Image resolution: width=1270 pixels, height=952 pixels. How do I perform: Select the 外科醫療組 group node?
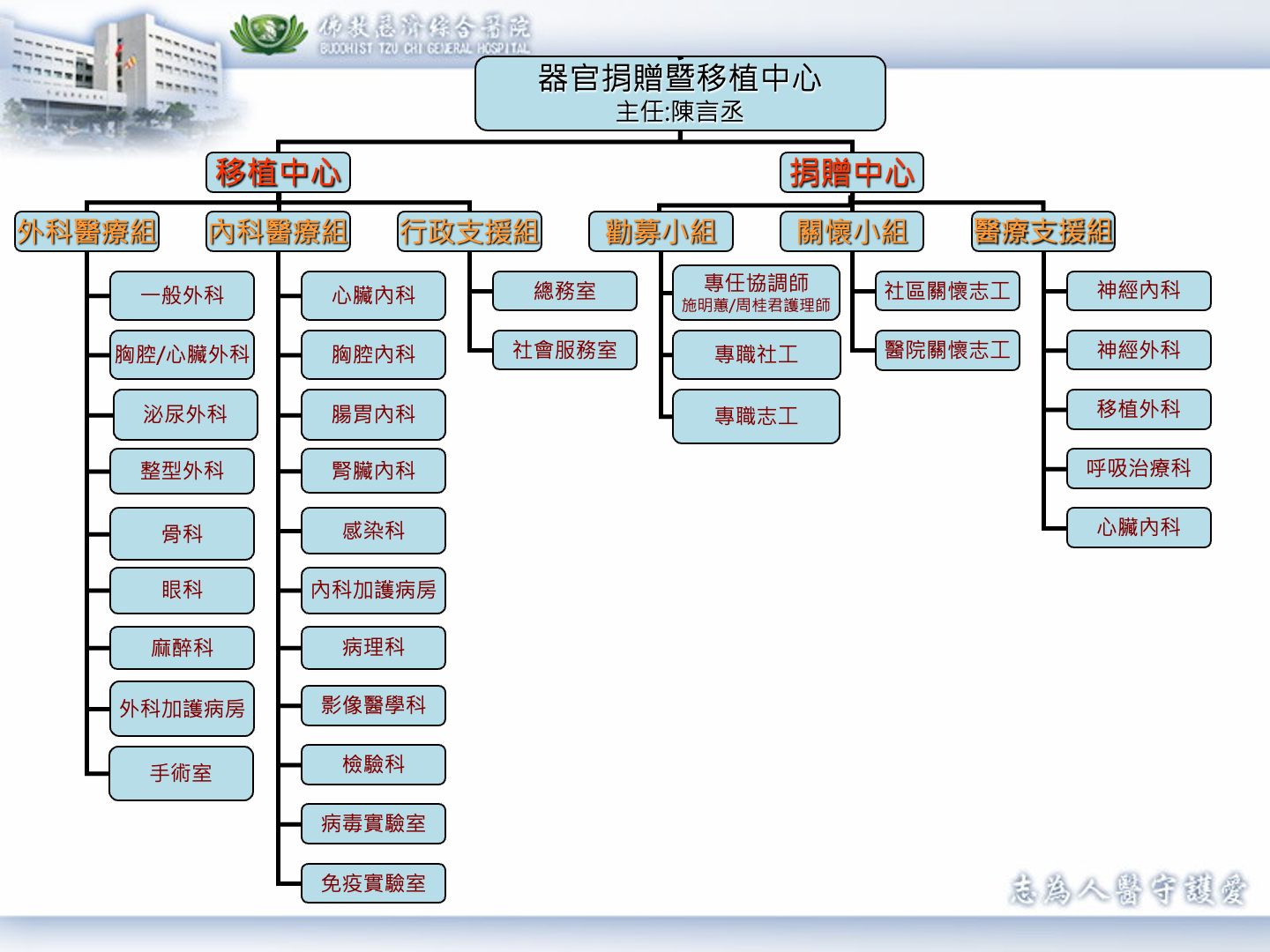(x=86, y=232)
